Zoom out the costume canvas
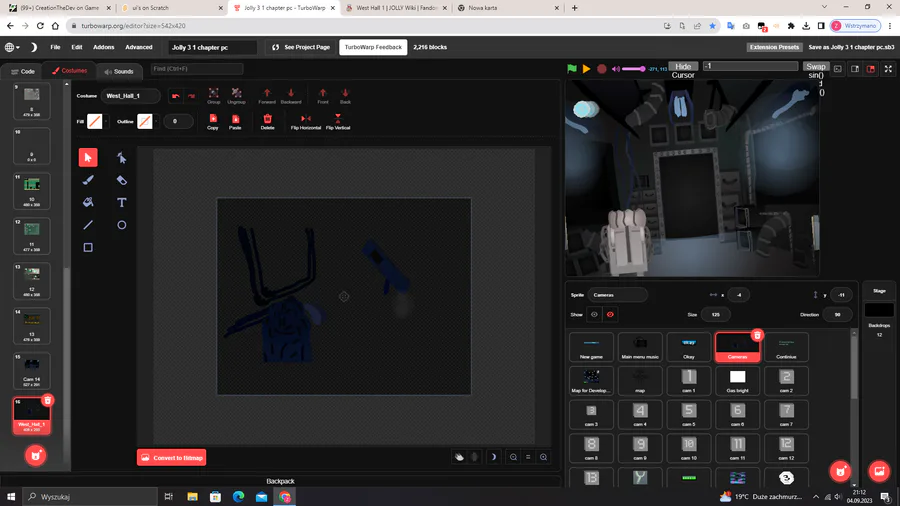Image resolution: width=900 pixels, height=506 pixels. click(513, 457)
